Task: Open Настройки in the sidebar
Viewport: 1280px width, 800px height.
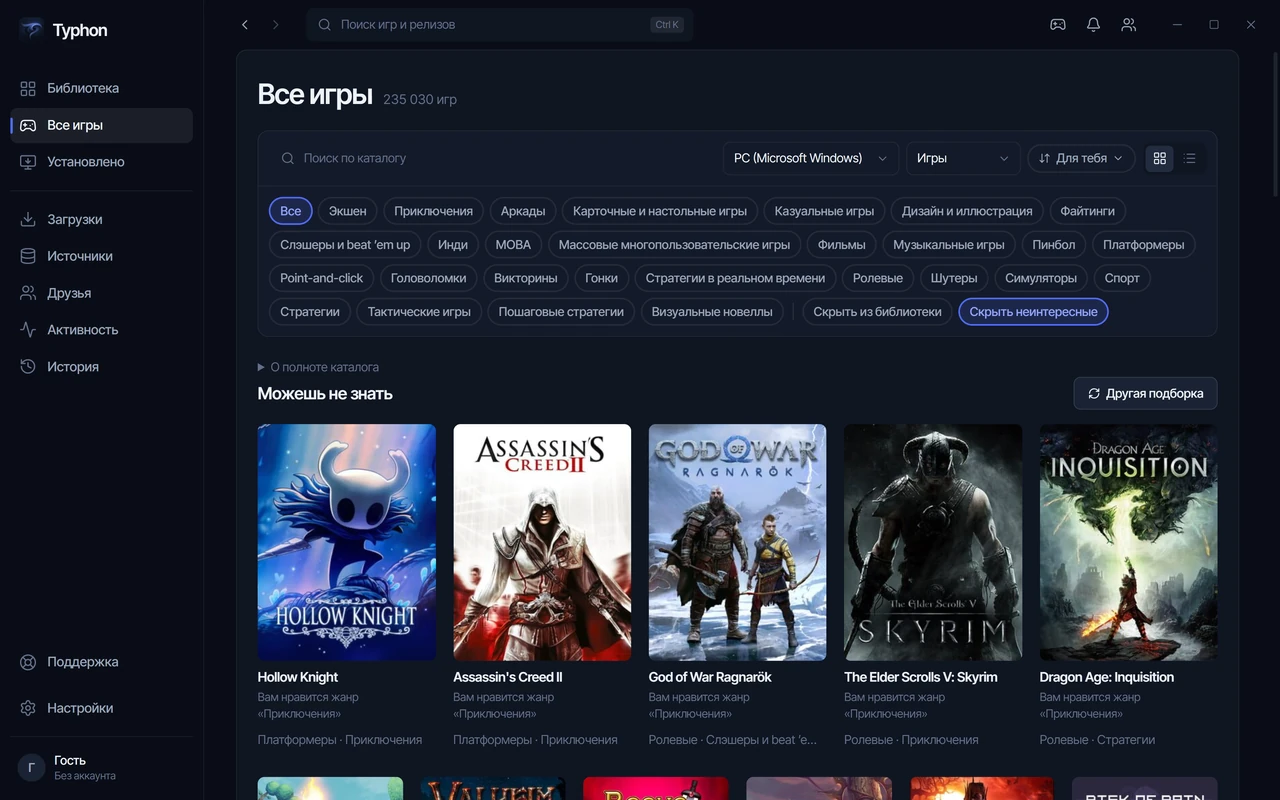Action: [x=101, y=708]
